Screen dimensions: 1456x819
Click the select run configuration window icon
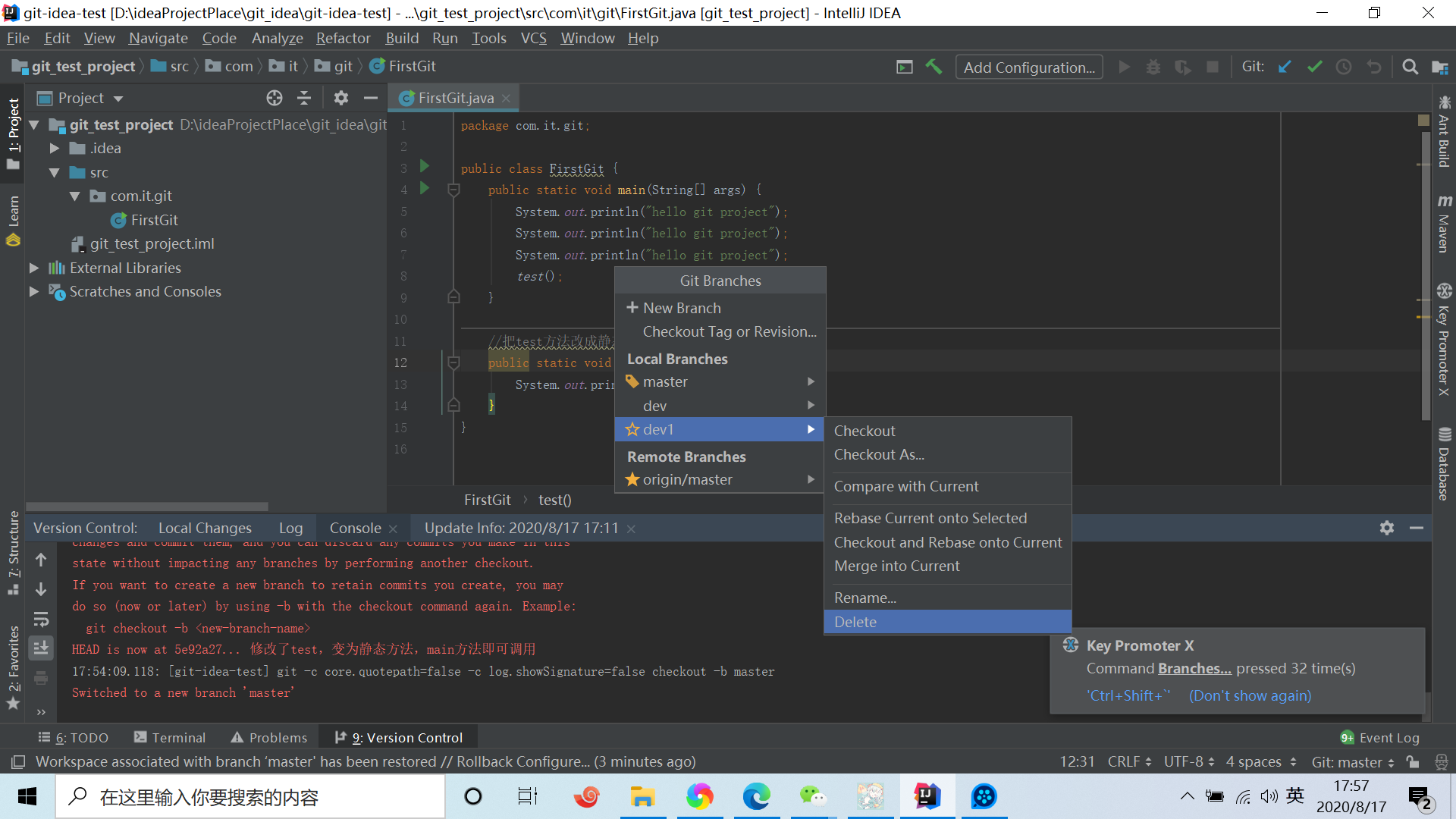point(905,67)
